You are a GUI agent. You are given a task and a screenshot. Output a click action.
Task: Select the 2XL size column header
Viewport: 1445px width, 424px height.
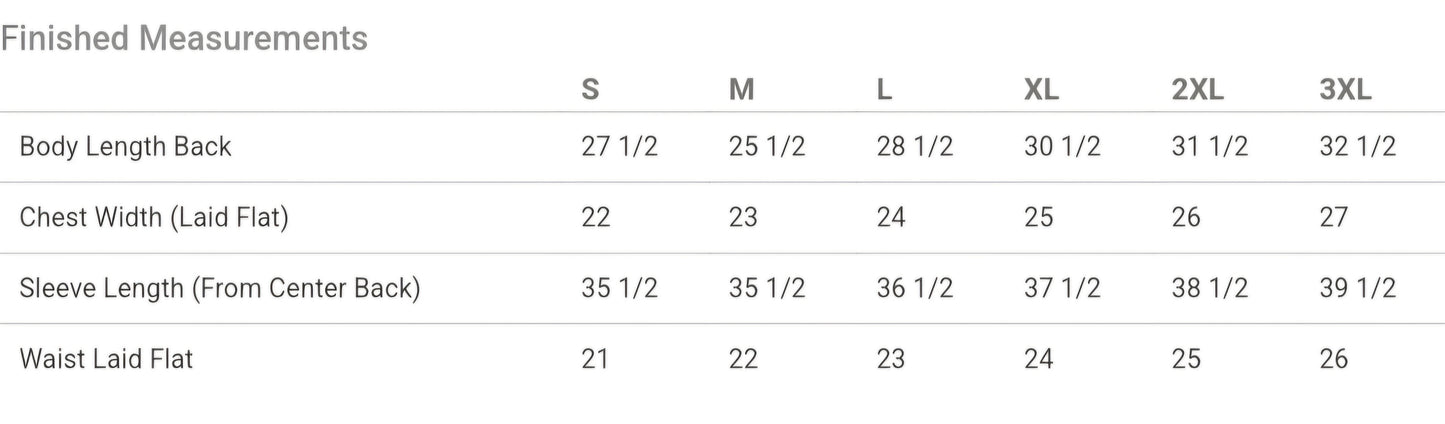tap(1197, 90)
